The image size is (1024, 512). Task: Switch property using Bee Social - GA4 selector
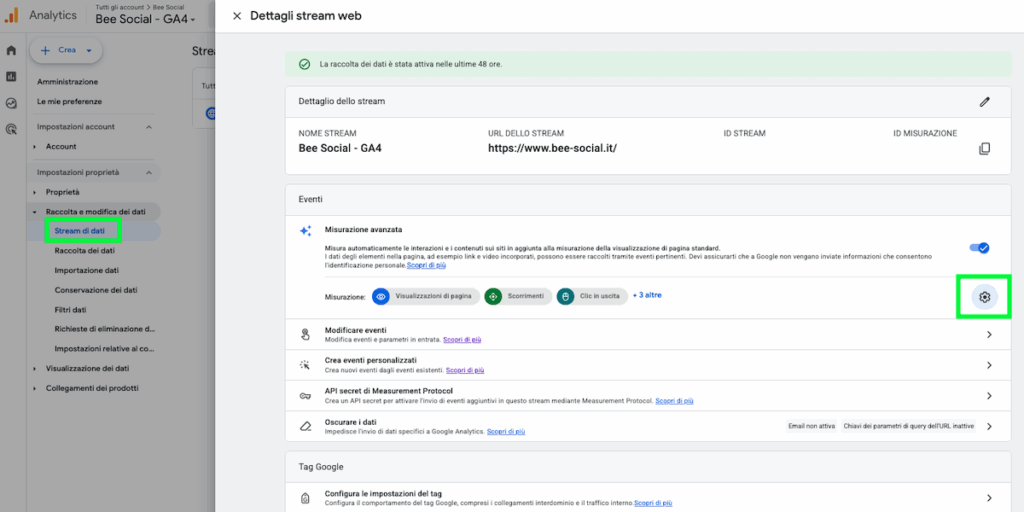point(145,19)
